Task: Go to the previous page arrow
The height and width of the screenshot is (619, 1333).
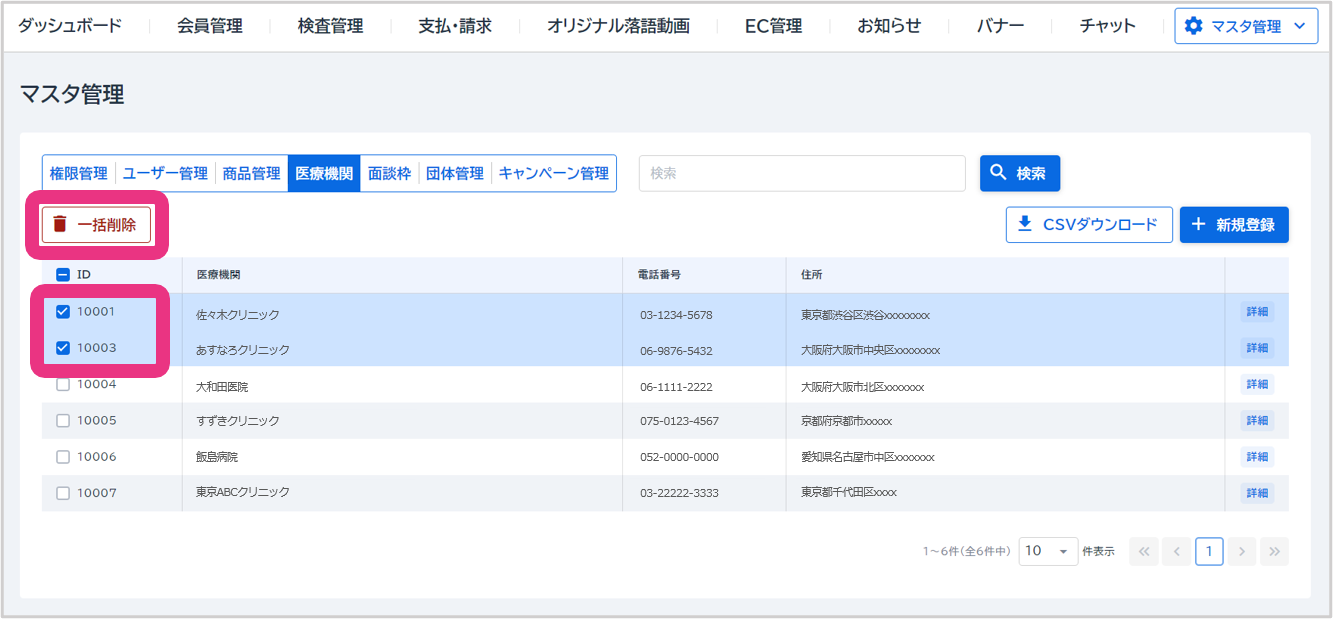Action: [x=1176, y=551]
